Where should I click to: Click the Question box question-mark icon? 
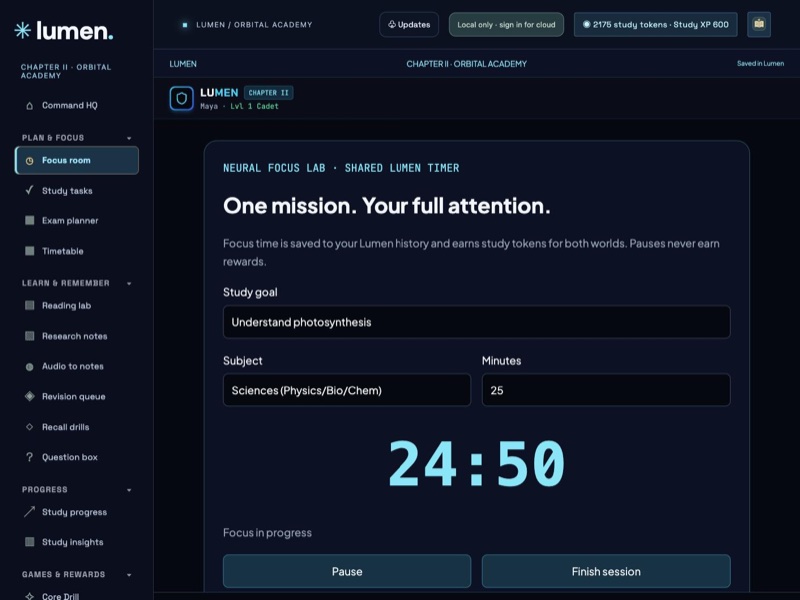[30, 457]
